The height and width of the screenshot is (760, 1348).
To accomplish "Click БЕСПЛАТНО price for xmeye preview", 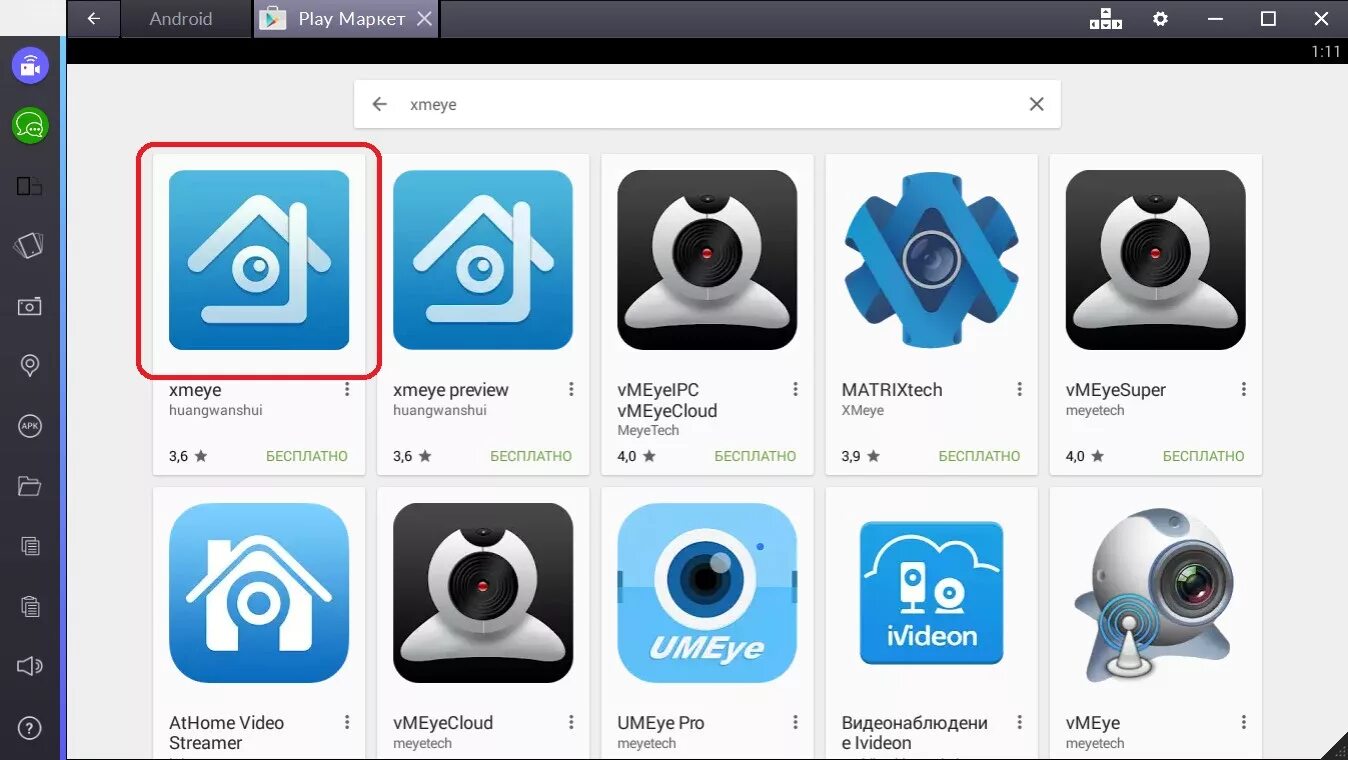I will pos(531,456).
